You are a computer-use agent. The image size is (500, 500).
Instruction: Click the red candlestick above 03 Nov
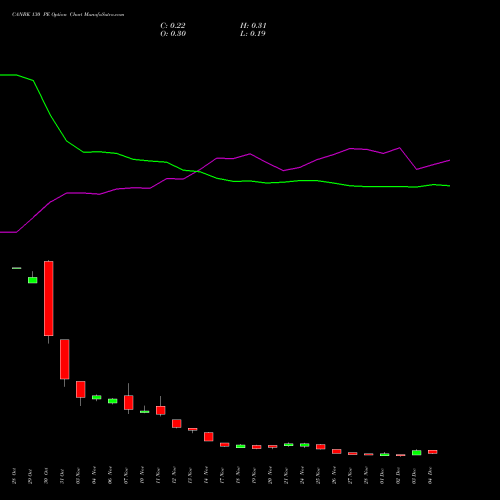tap(81, 389)
